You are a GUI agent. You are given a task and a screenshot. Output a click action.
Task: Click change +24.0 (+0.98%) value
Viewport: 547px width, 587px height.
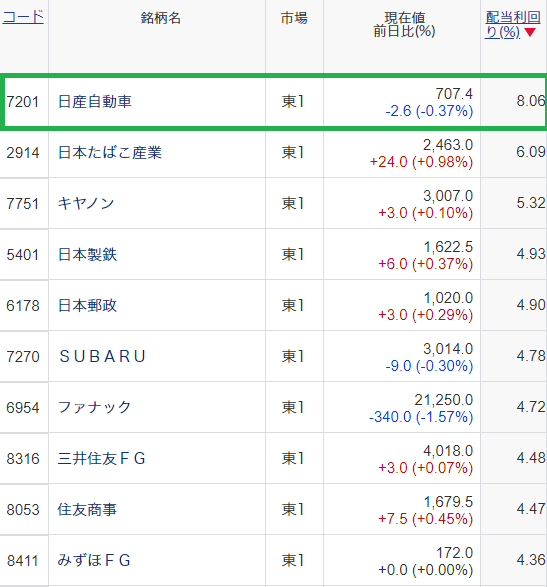pos(421,162)
